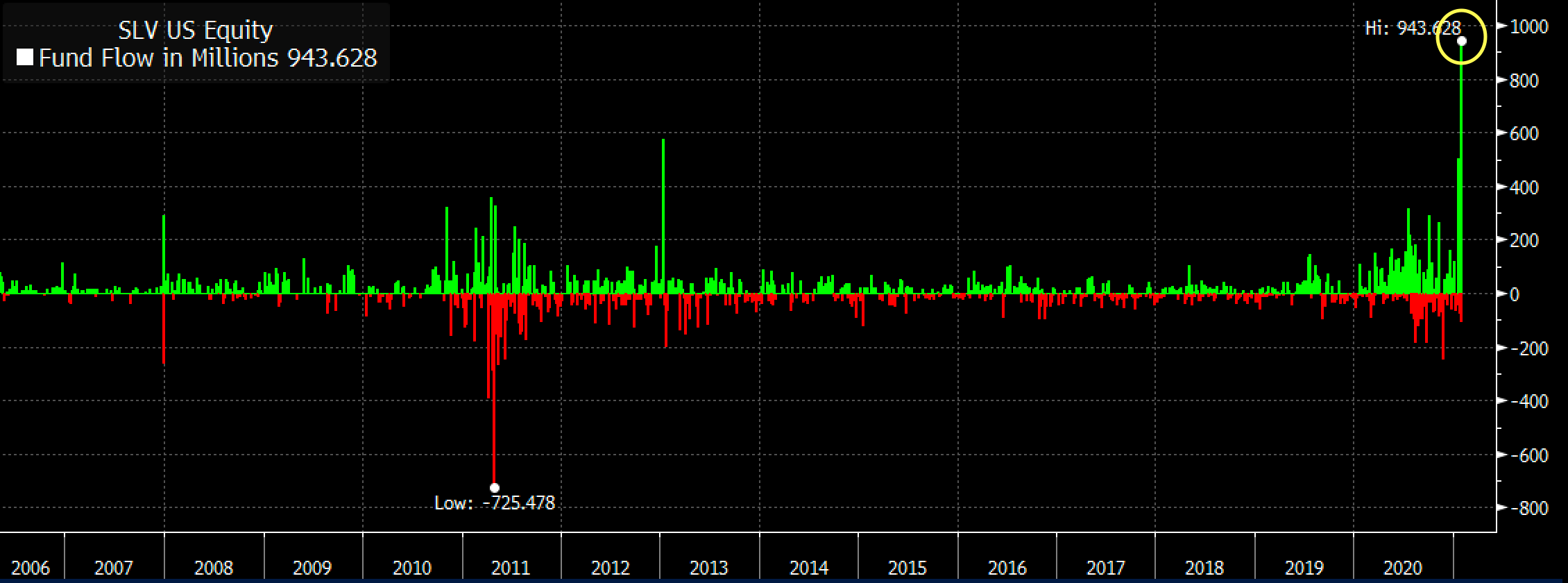The image size is (1568, 583).
Task: Click the 1000 value on y-axis
Action: [x=1528, y=26]
